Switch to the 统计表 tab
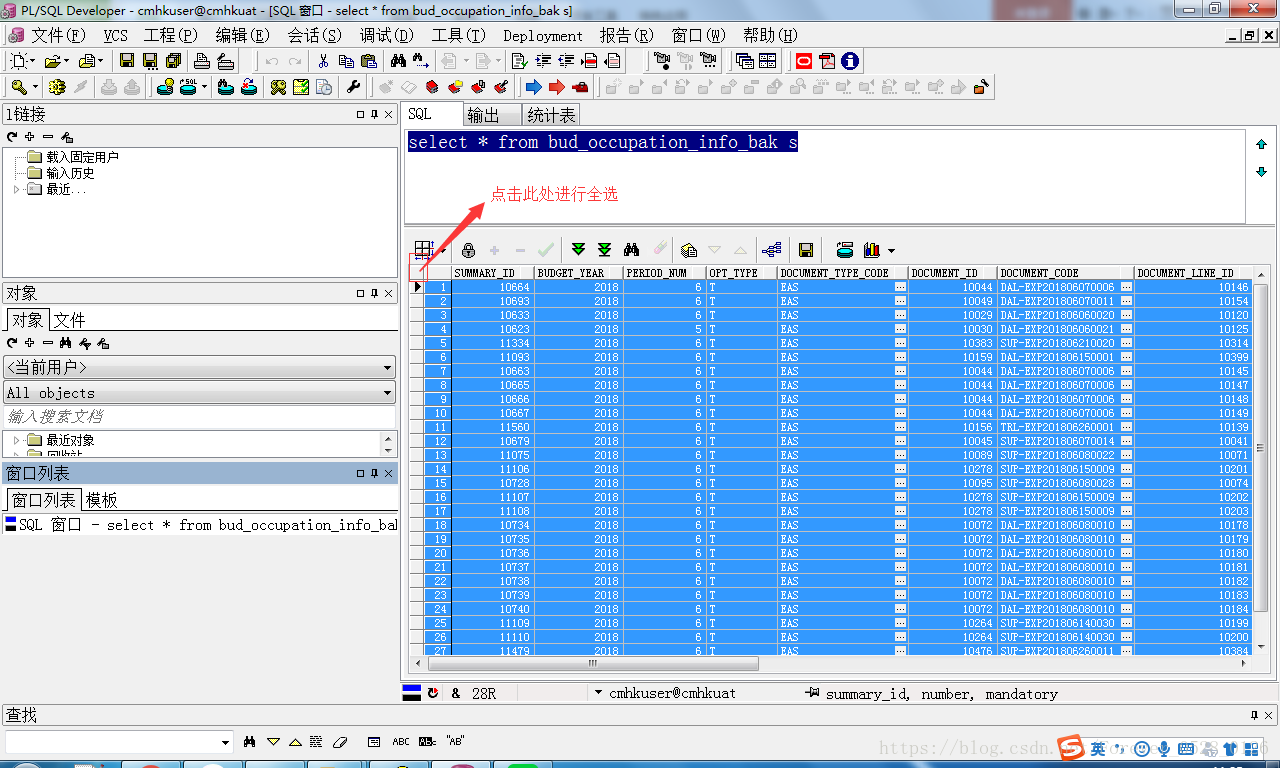 (x=551, y=115)
